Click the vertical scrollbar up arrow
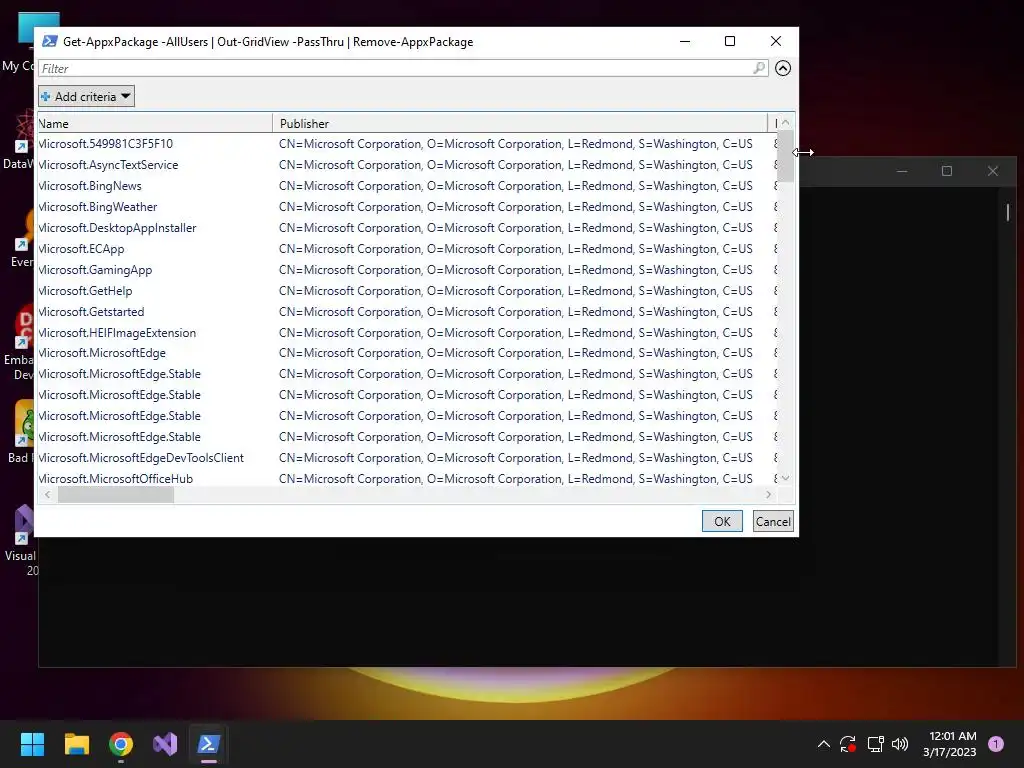The width and height of the screenshot is (1024, 768). coord(786,123)
